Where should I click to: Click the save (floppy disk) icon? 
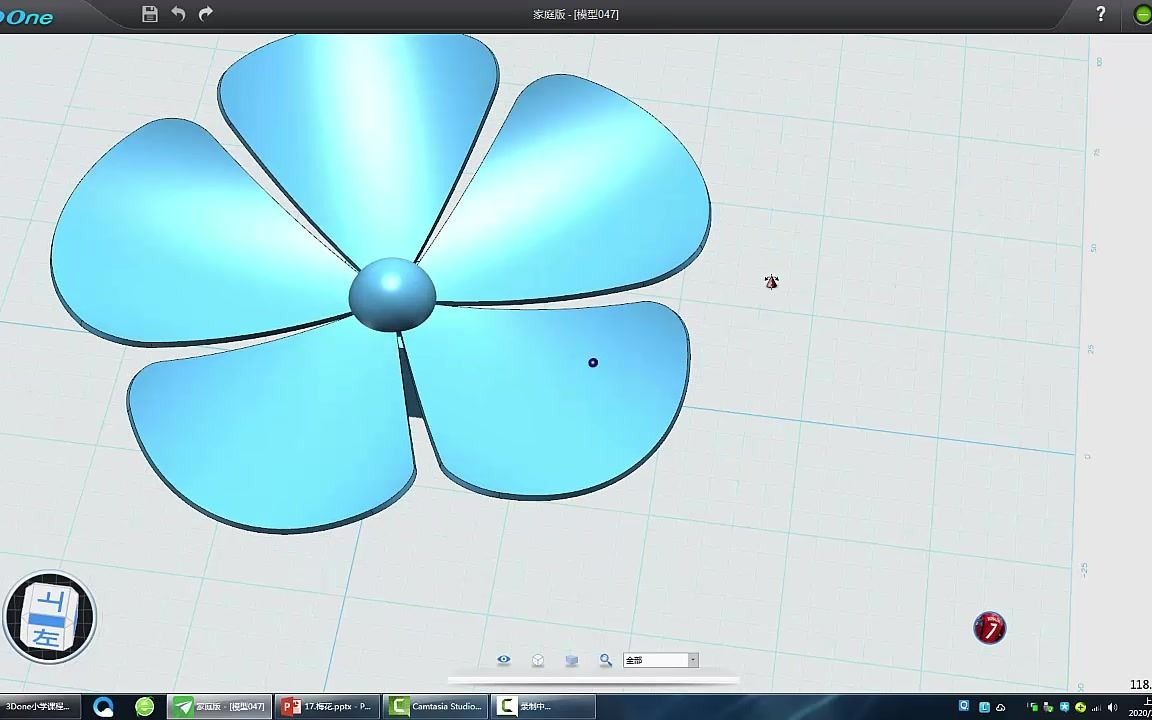tap(150, 13)
